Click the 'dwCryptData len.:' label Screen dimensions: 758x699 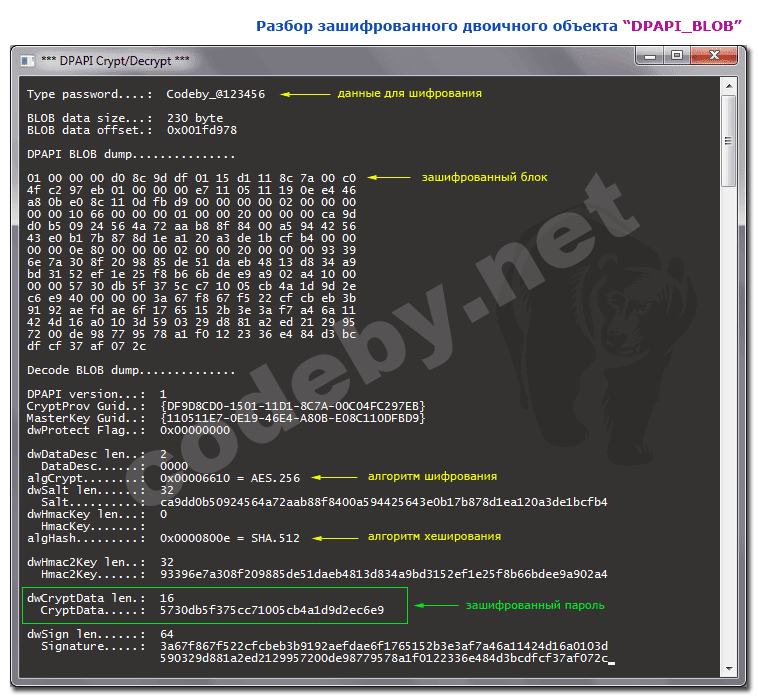[x=86, y=598]
